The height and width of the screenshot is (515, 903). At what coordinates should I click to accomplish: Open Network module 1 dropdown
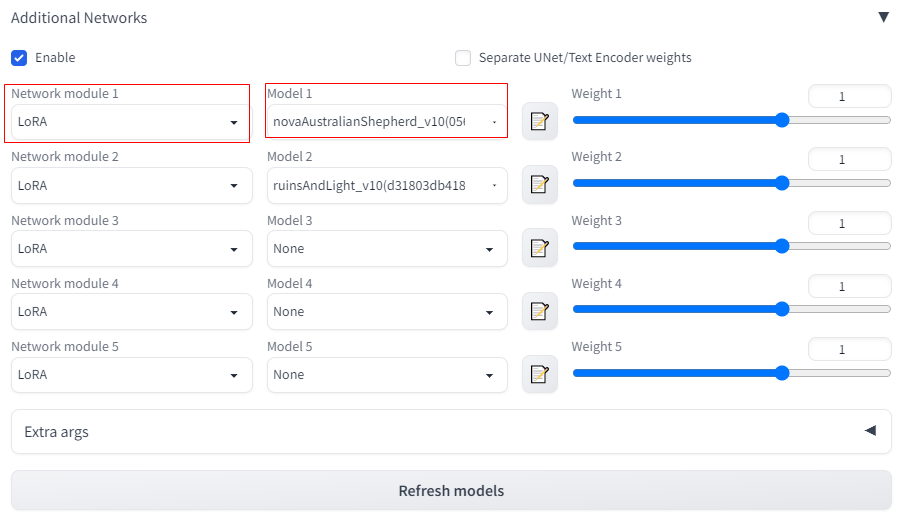(x=132, y=122)
